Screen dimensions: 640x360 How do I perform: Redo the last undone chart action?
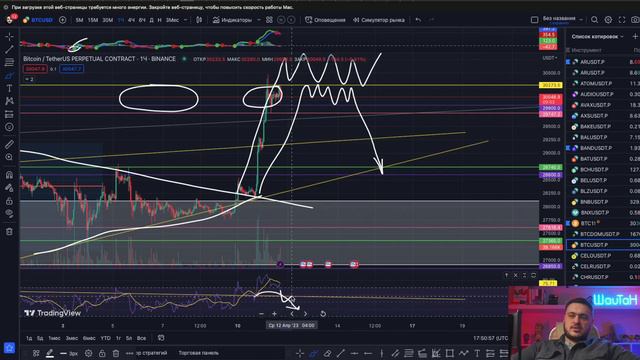431,20
